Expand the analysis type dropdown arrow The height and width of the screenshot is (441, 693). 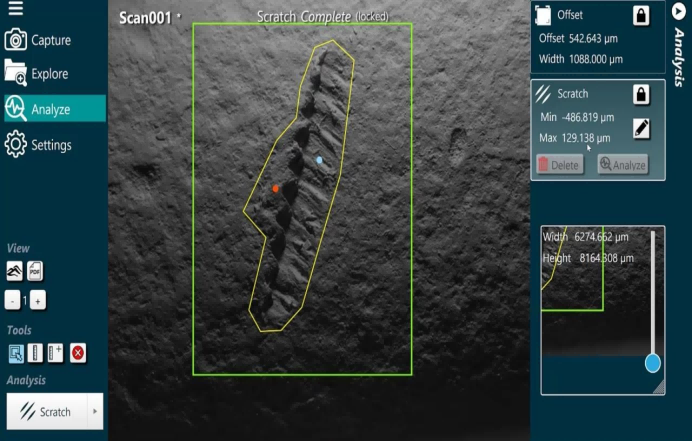tap(95, 411)
